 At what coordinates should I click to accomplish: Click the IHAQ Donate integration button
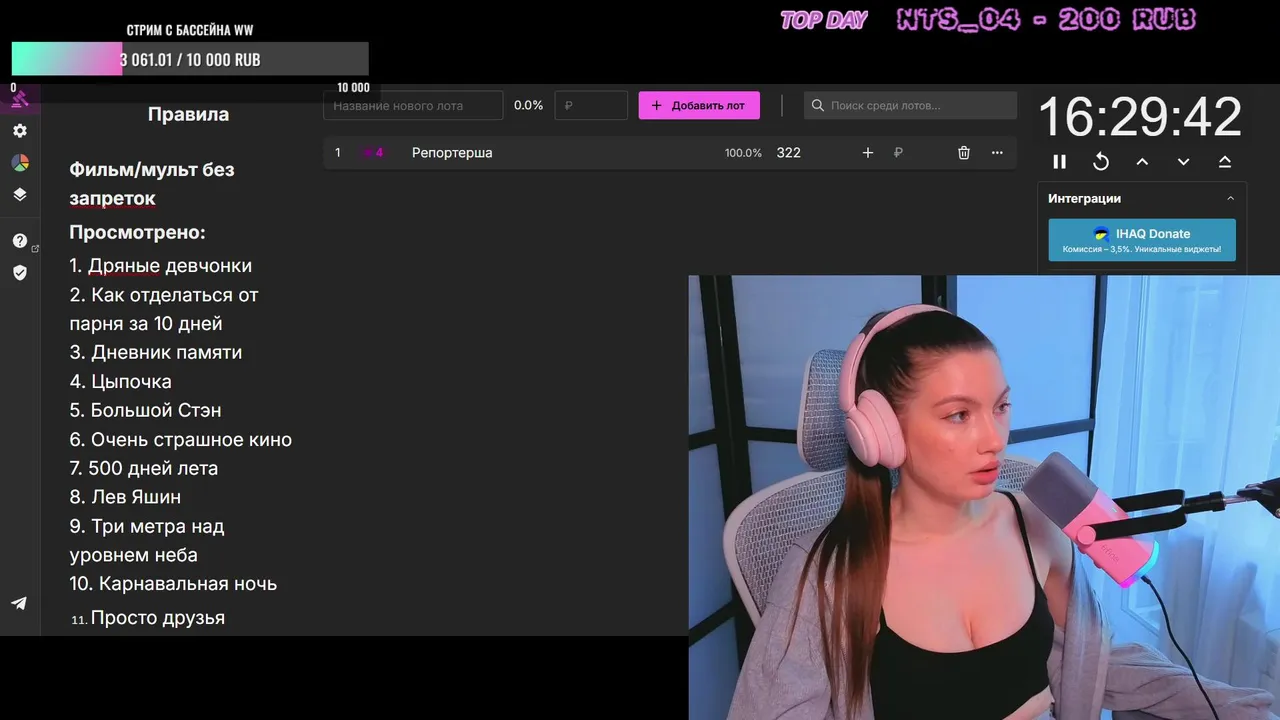click(1142, 240)
